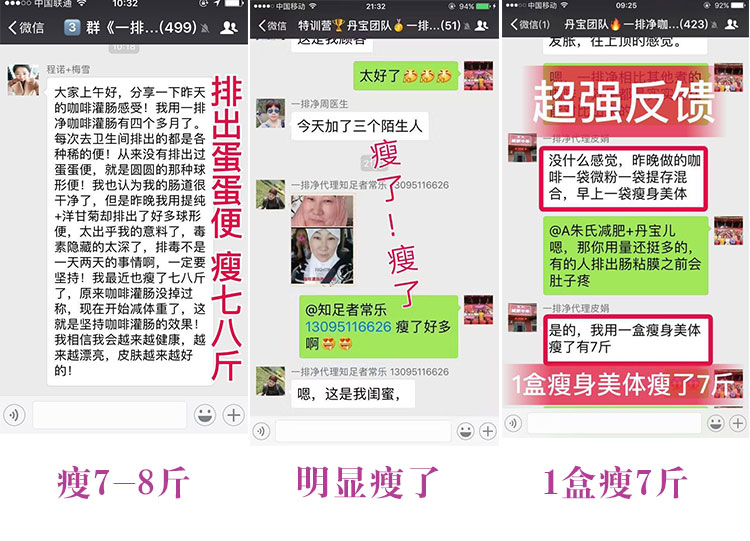Tap sender name 一排净周医生
The height and width of the screenshot is (541, 750).
(x=320, y=104)
